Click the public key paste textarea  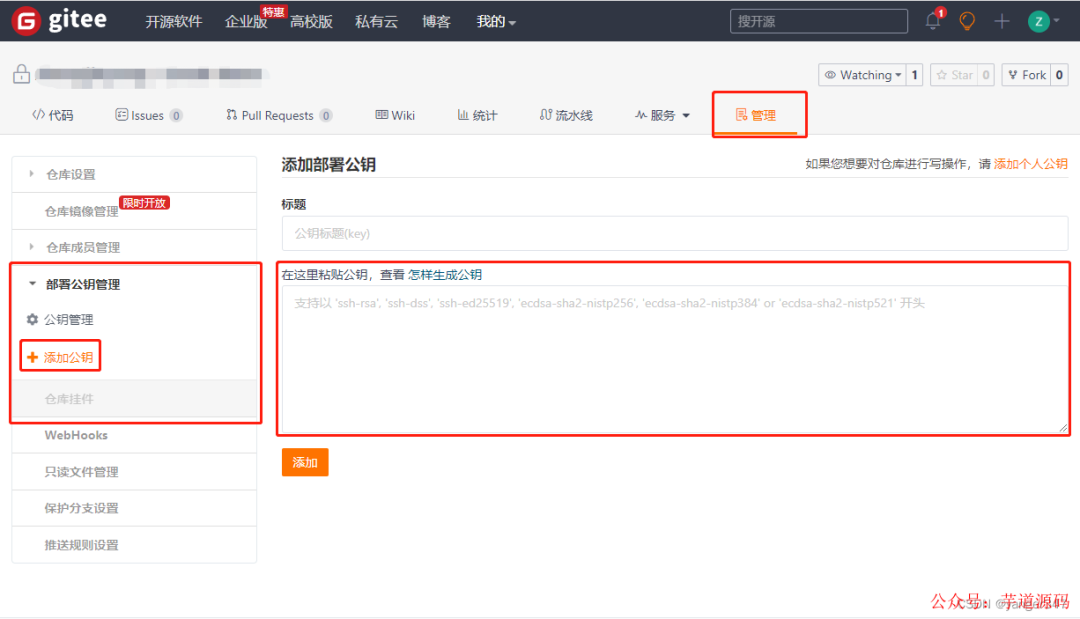675,359
